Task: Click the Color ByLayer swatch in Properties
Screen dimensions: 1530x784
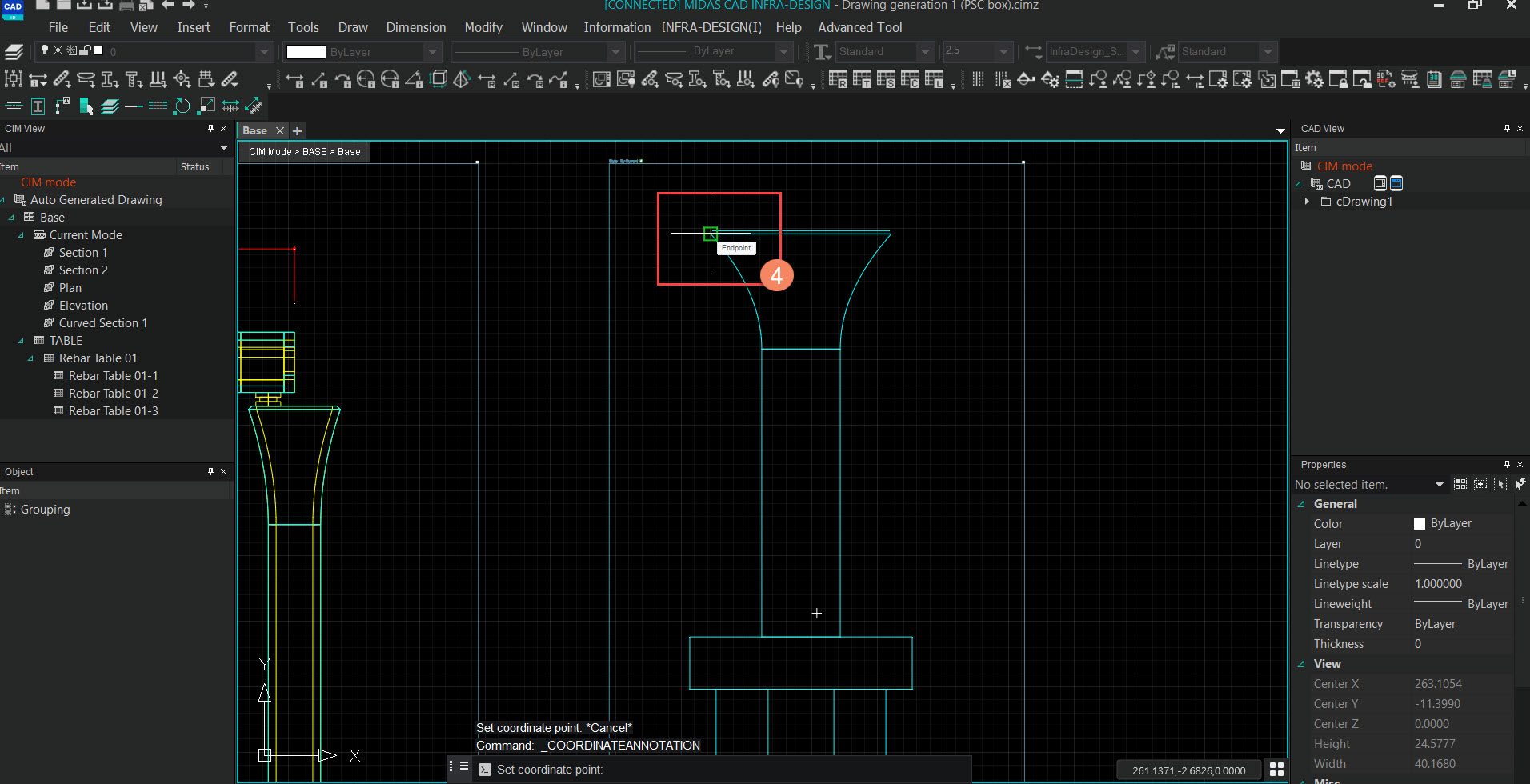Action: pyautogui.click(x=1420, y=524)
